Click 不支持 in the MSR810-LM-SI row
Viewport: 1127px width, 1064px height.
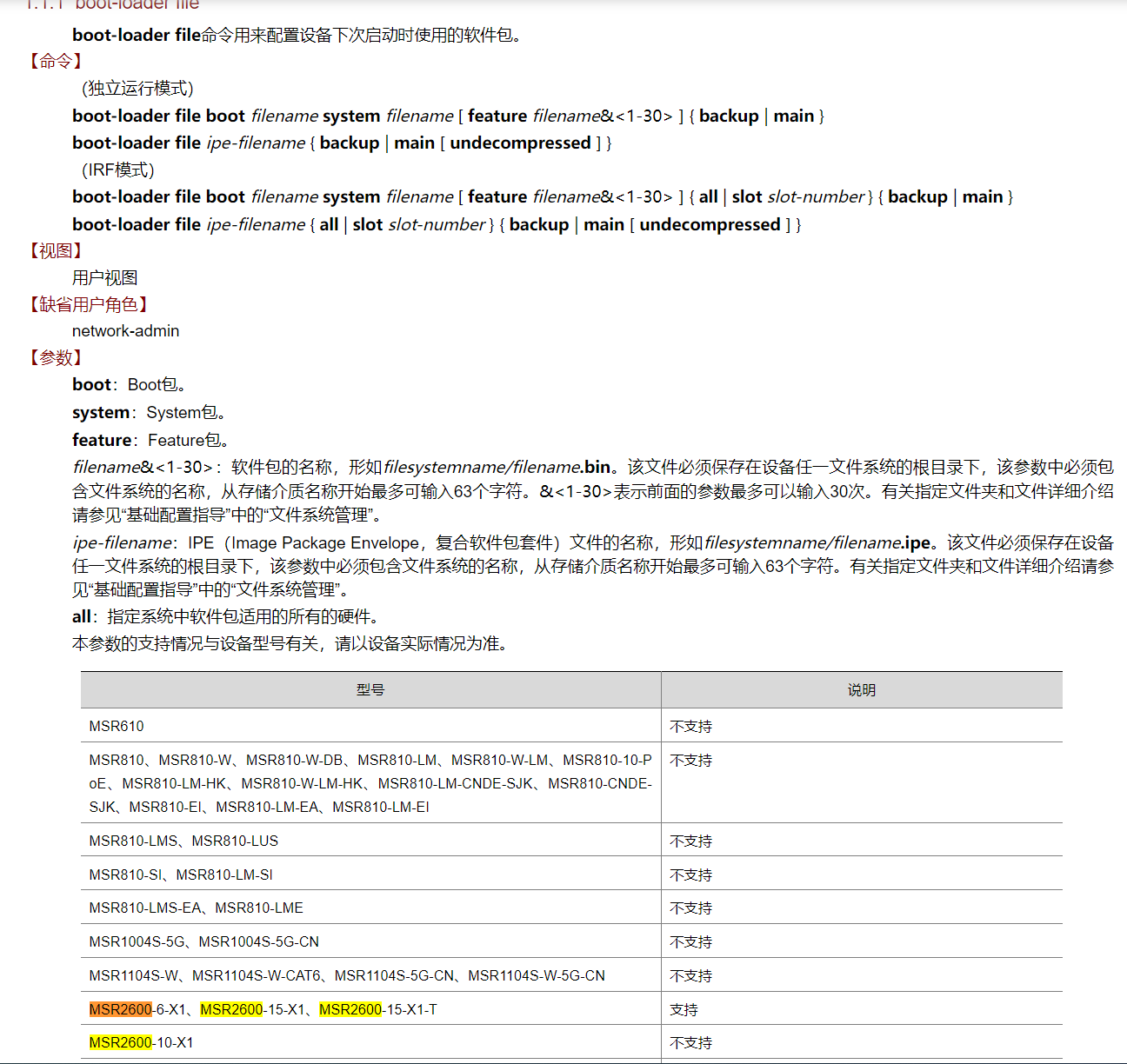691,874
